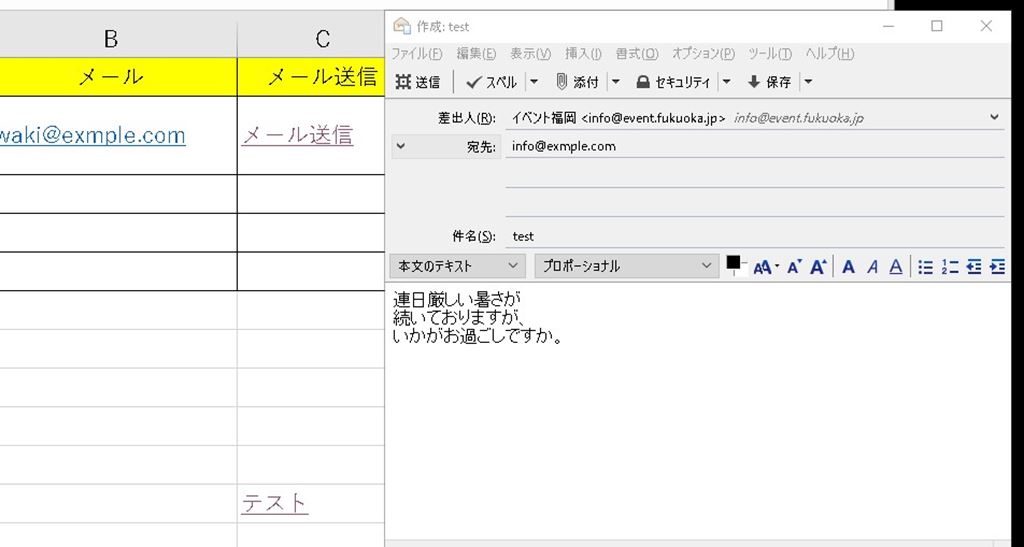1024x547 pixels.
Task: Apply bold formatting to text
Action: pos(848,266)
